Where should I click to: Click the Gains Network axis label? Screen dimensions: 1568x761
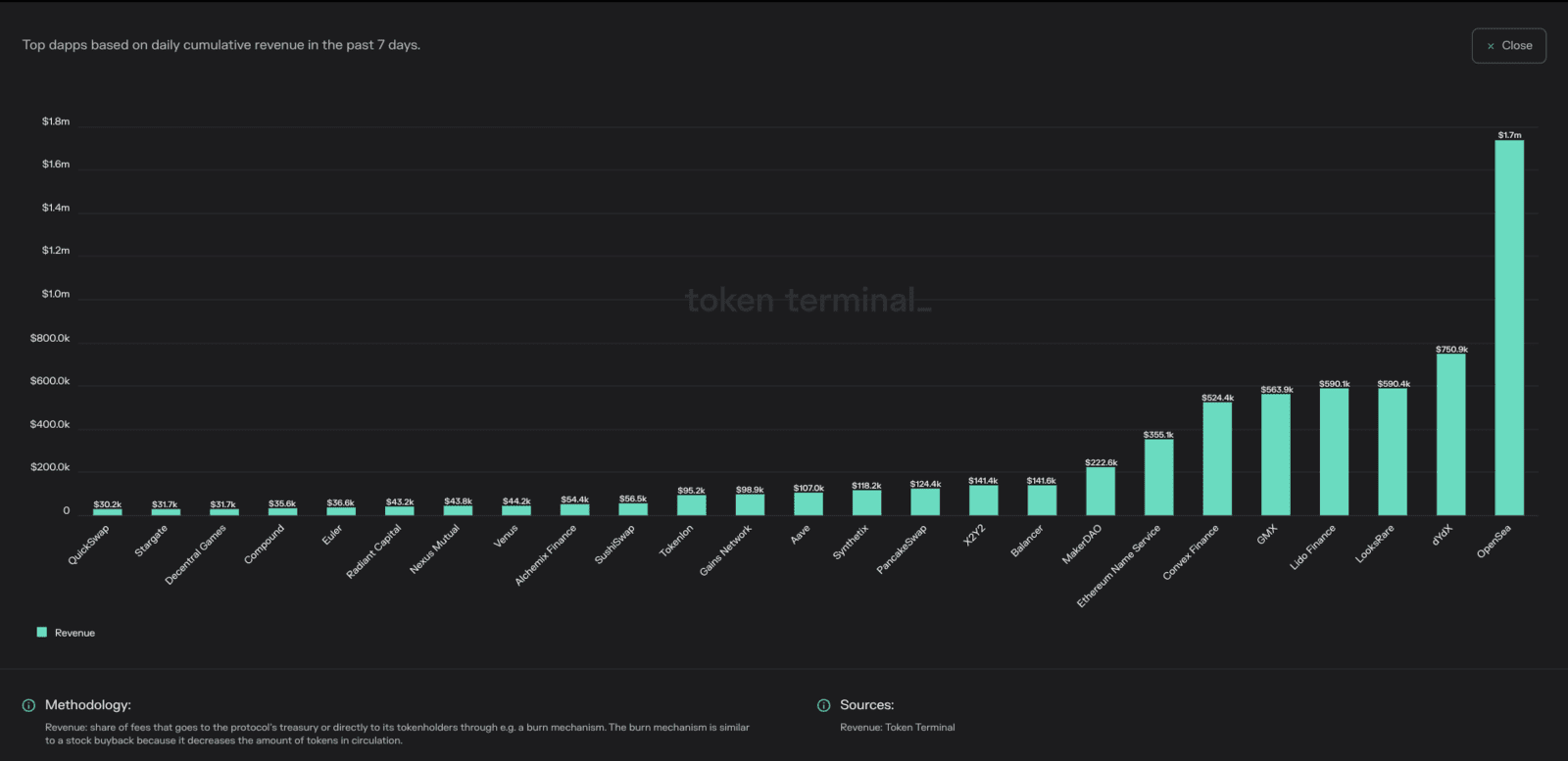click(726, 550)
